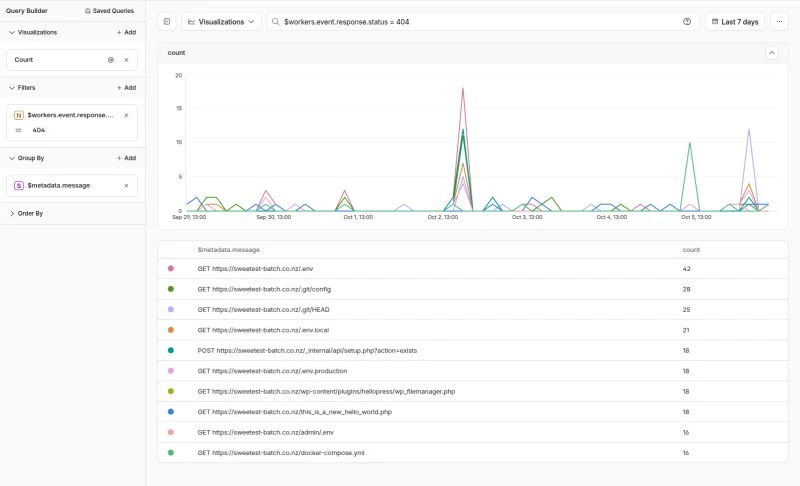This screenshot has height=486, width=800.
Task: Select the Query Builder heading
Action: pyautogui.click(x=27, y=11)
